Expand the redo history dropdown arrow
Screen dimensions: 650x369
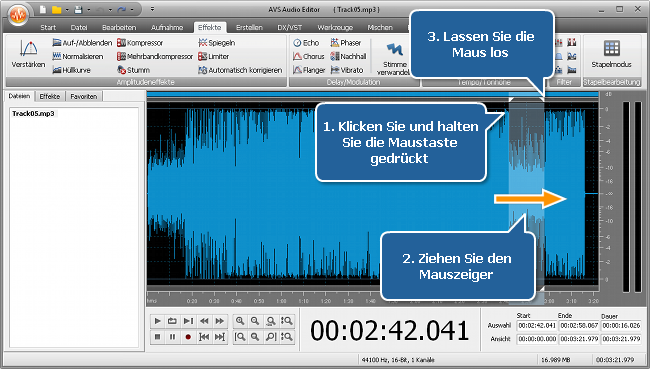(x=132, y=10)
